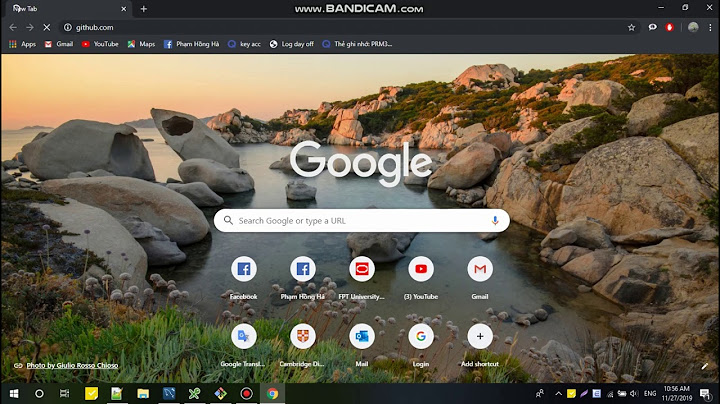The height and width of the screenshot is (404, 720).
Task: Open the Chrome three-dot menu
Action: click(710, 28)
